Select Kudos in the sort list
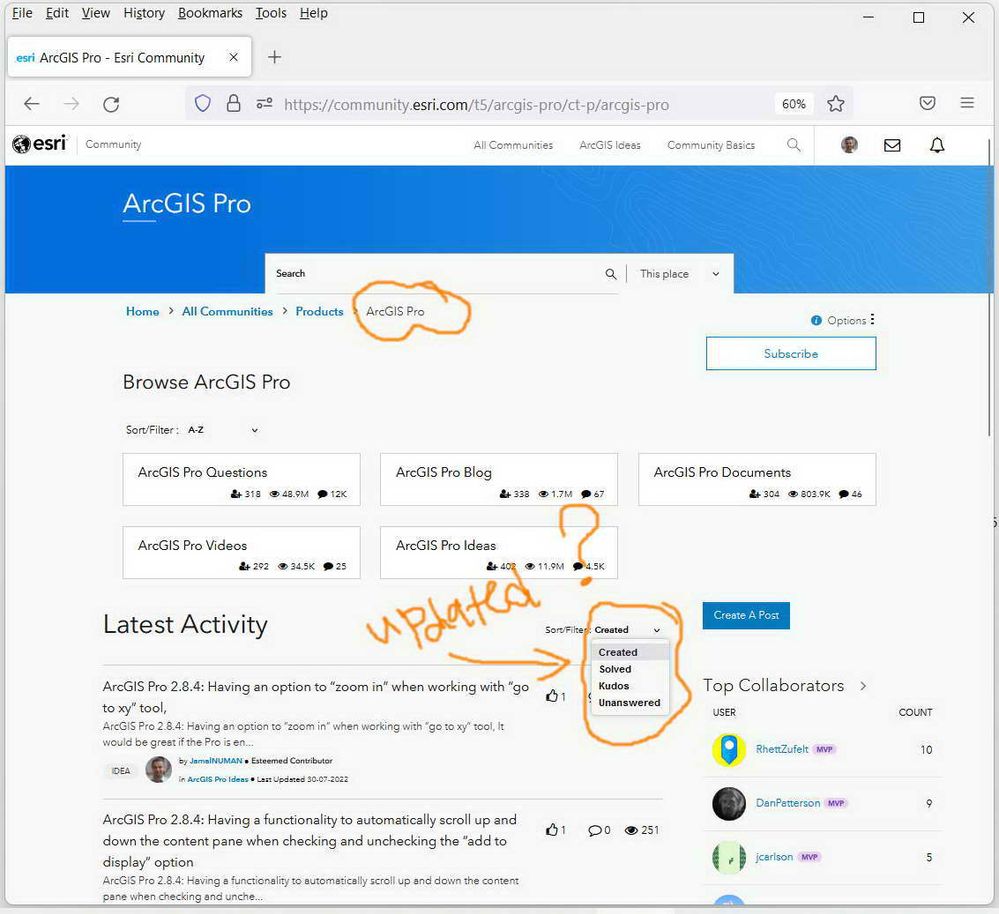 pyautogui.click(x=630, y=685)
